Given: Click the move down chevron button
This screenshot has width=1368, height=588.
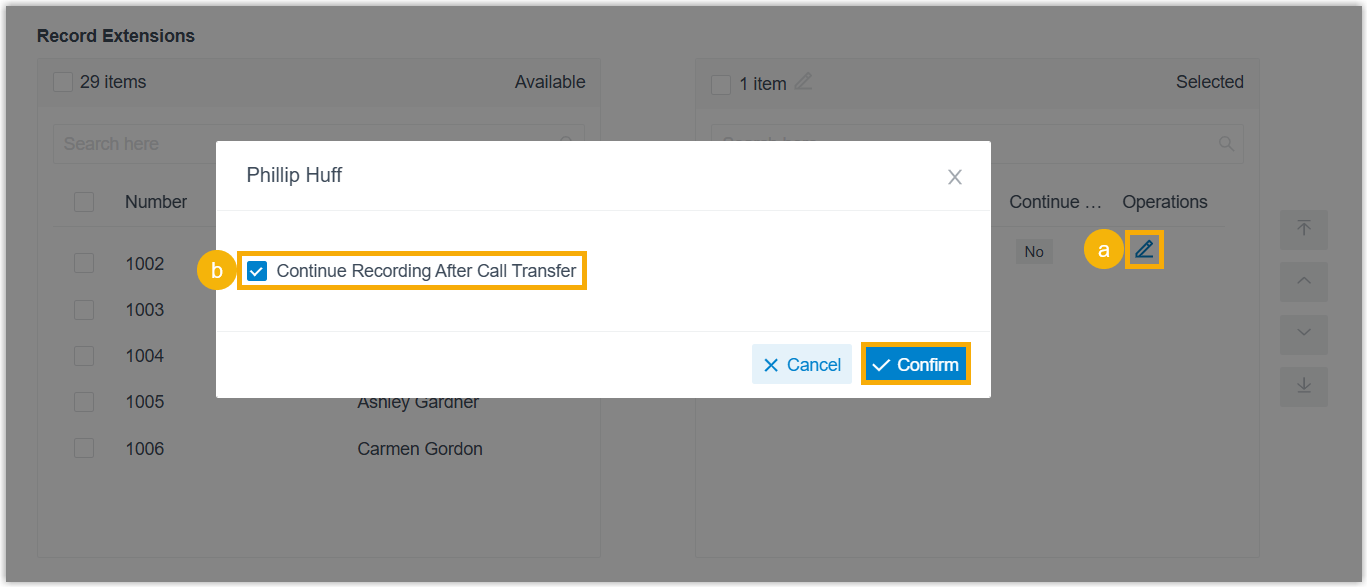Looking at the screenshot, I should 1303,334.
